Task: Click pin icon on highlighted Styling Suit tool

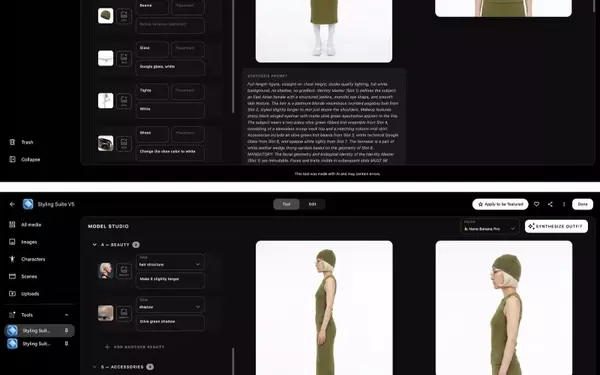Action: 66,330
